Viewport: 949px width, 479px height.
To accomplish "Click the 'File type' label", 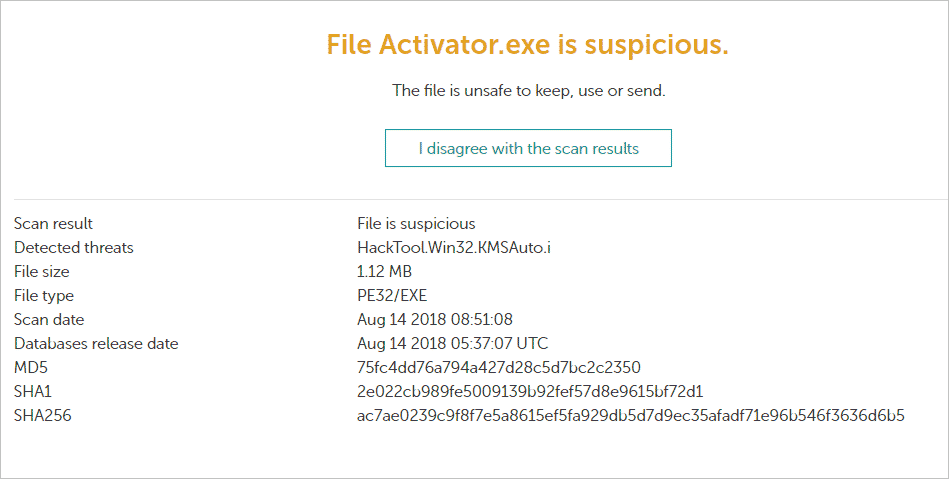I will 44,296.
